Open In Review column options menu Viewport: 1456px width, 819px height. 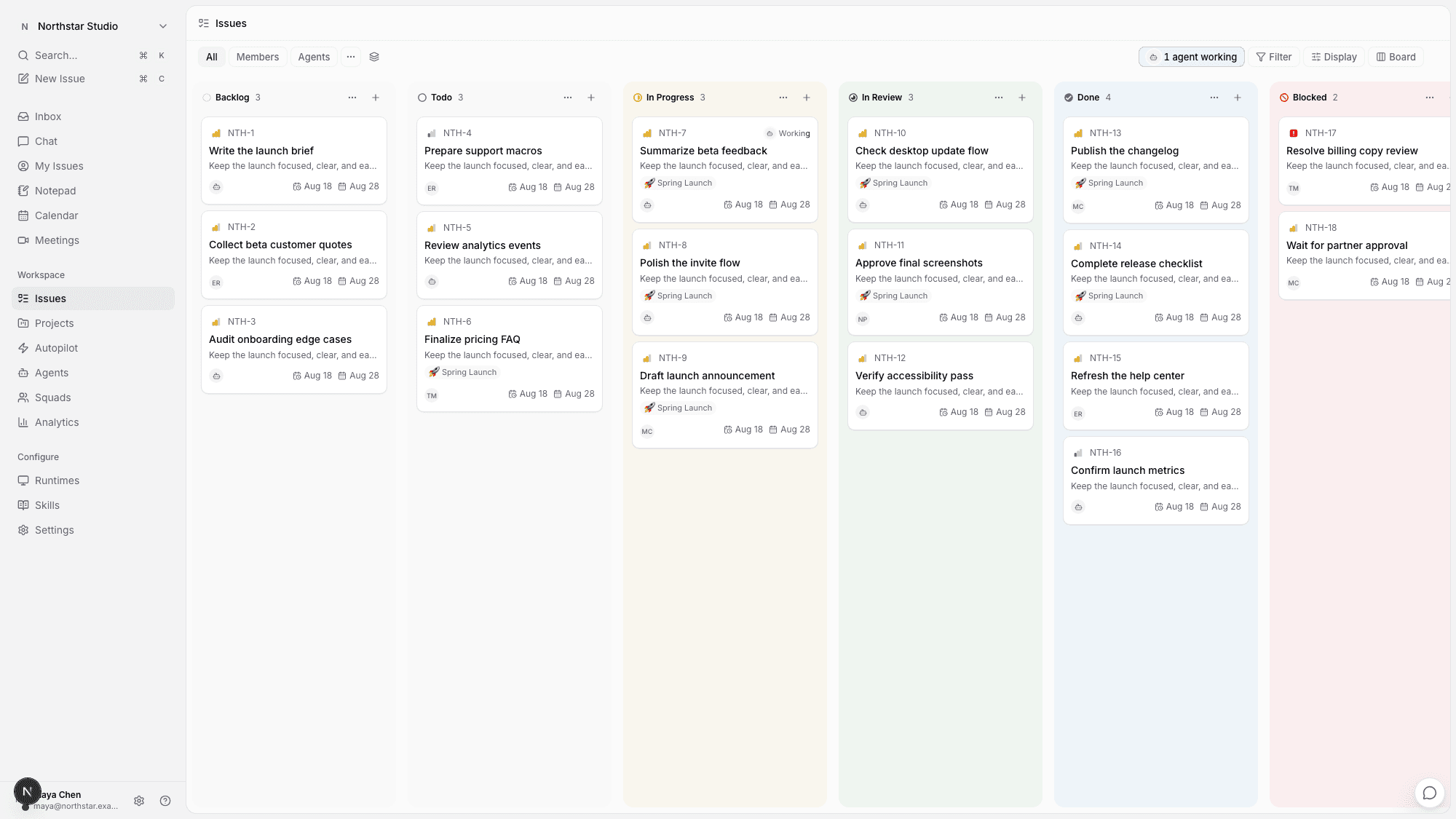click(x=999, y=98)
